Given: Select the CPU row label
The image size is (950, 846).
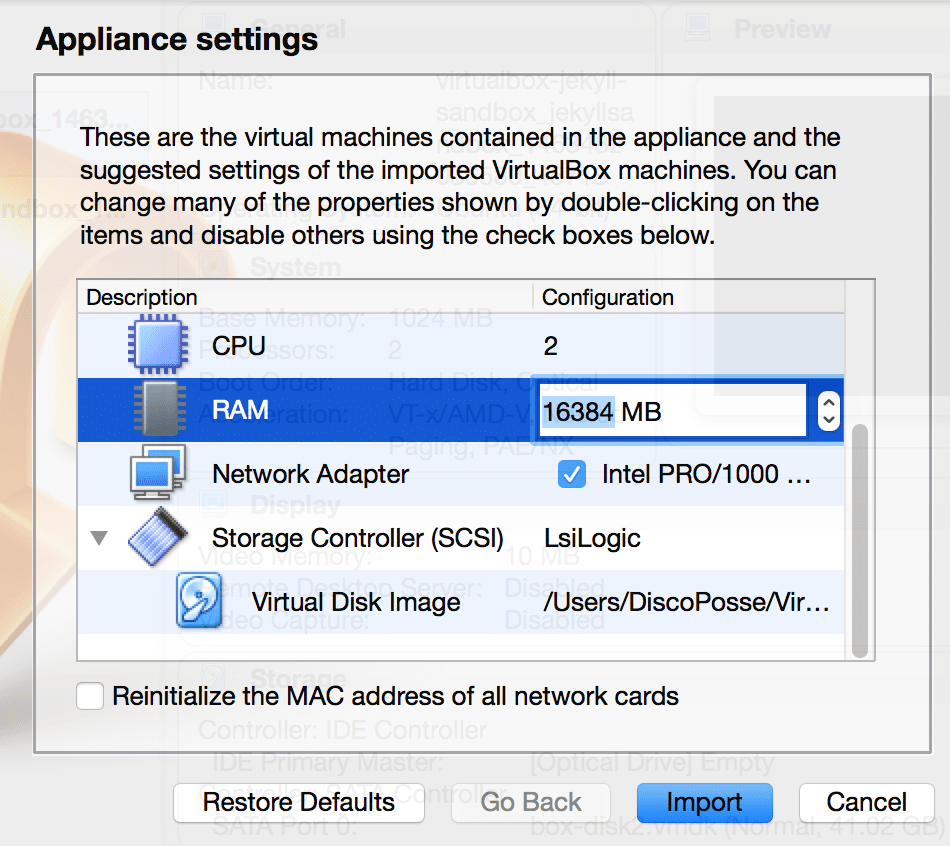Looking at the screenshot, I should (x=239, y=346).
